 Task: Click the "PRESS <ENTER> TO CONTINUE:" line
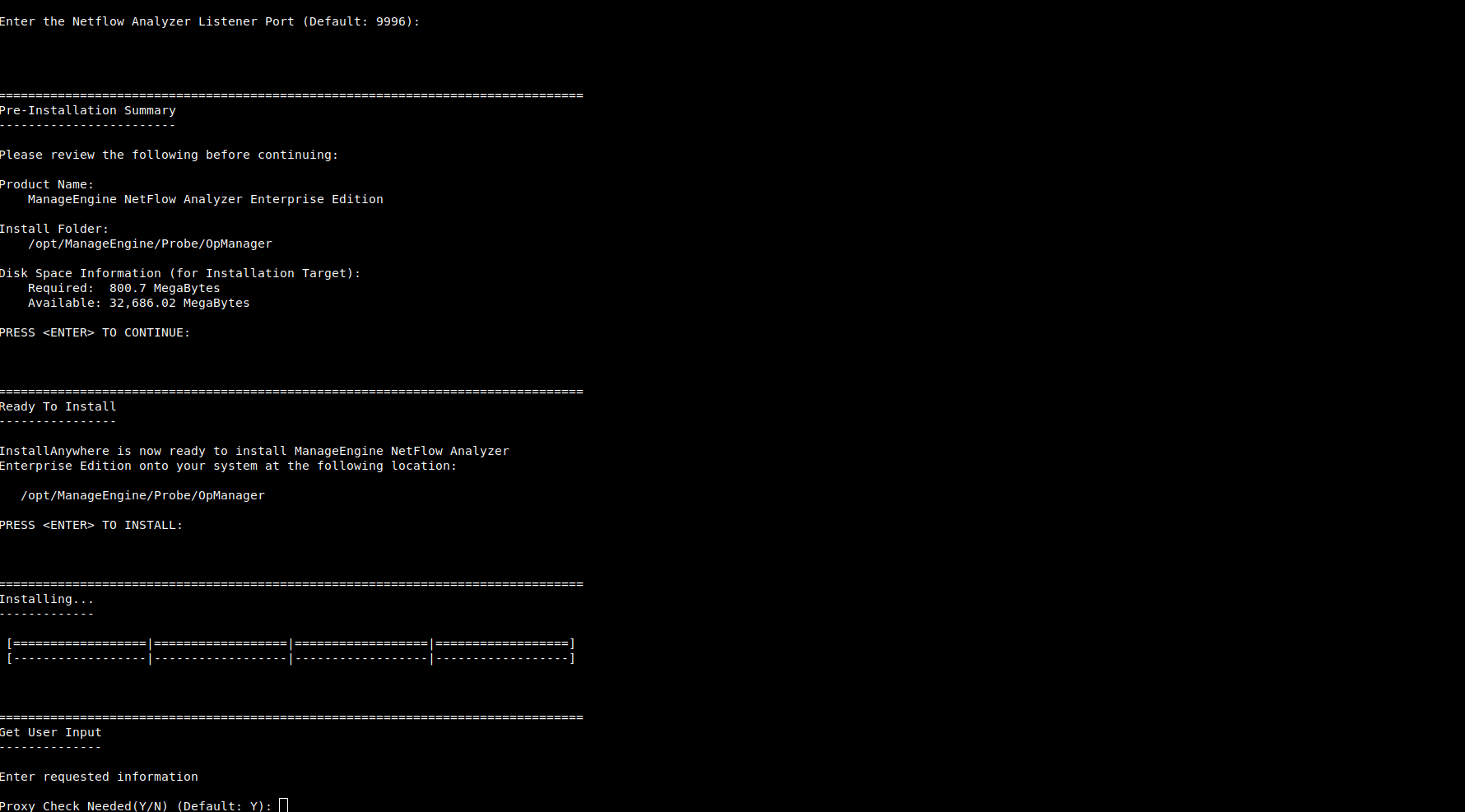[x=95, y=332]
